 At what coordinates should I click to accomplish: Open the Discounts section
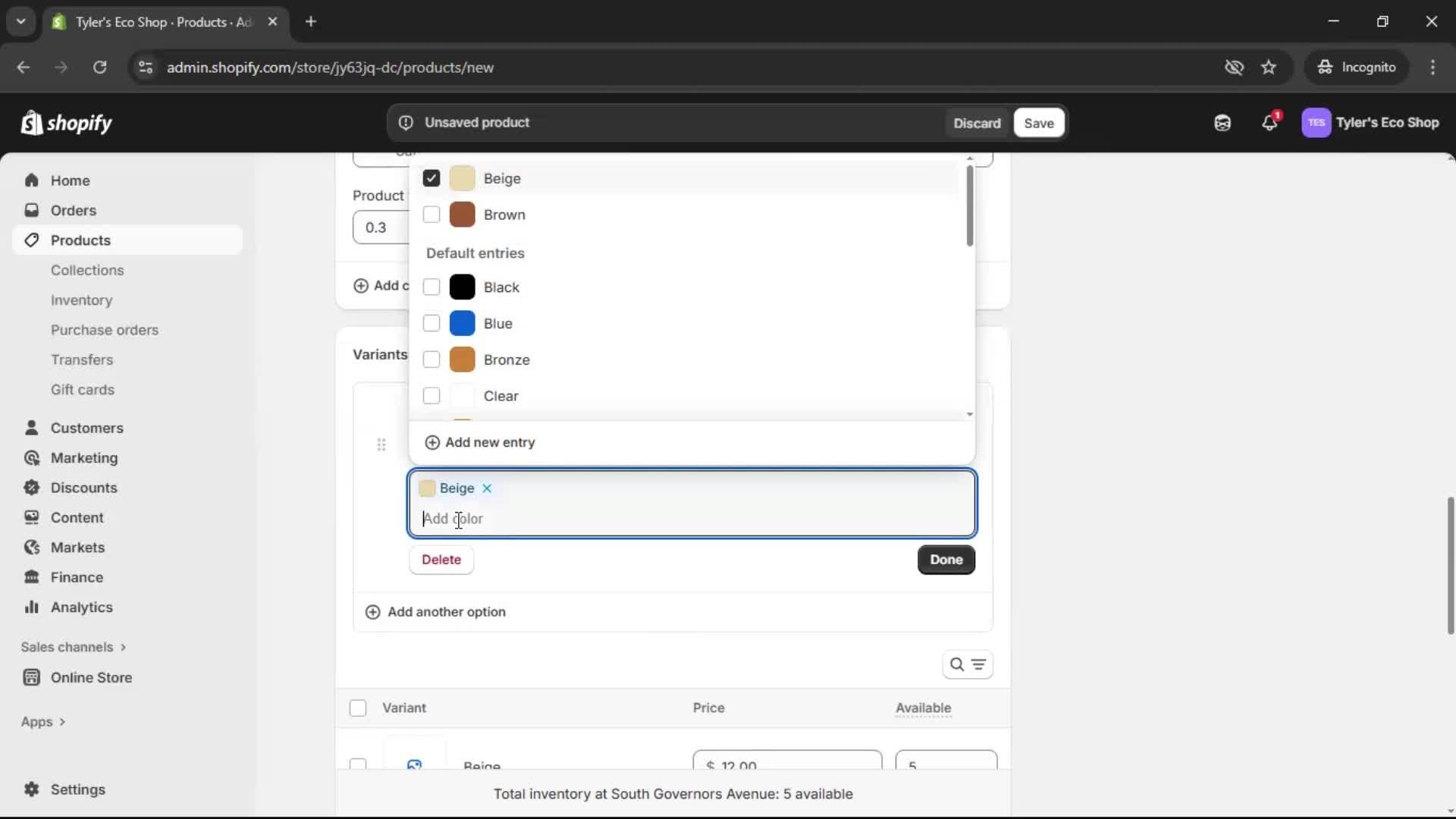[x=83, y=488]
